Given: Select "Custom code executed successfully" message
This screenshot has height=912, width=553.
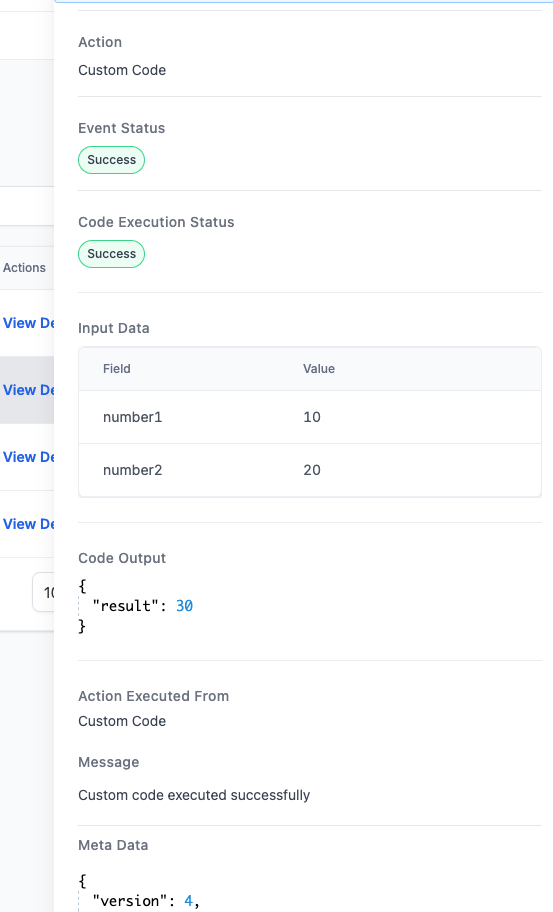Looking at the screenshot, I should [x=194, y=795].
